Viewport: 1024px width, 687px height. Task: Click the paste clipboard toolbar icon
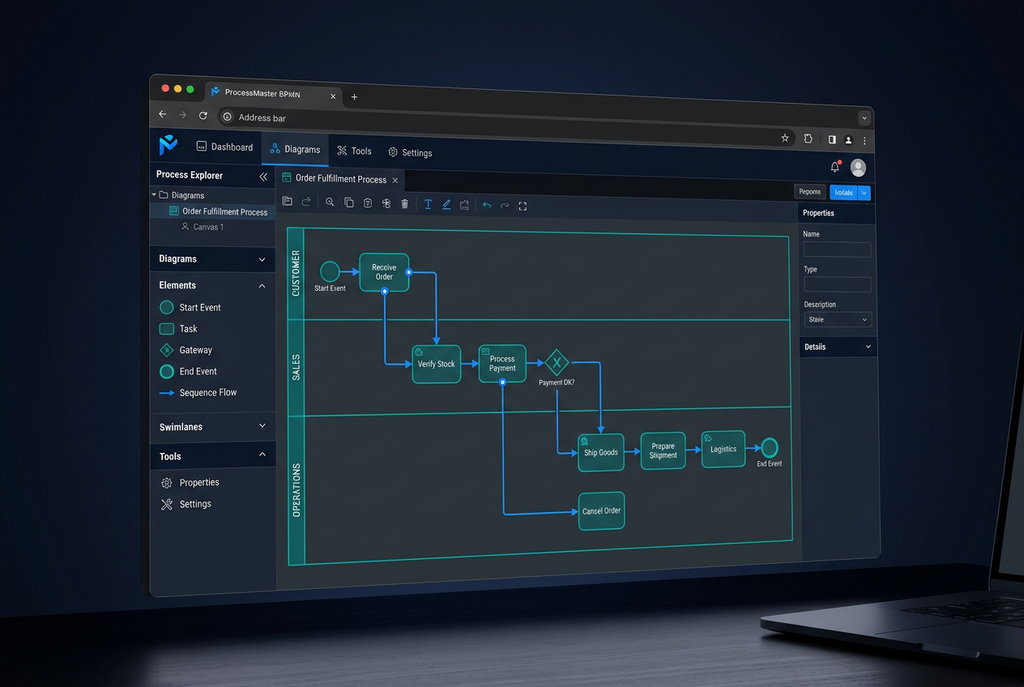coord(368,203)
